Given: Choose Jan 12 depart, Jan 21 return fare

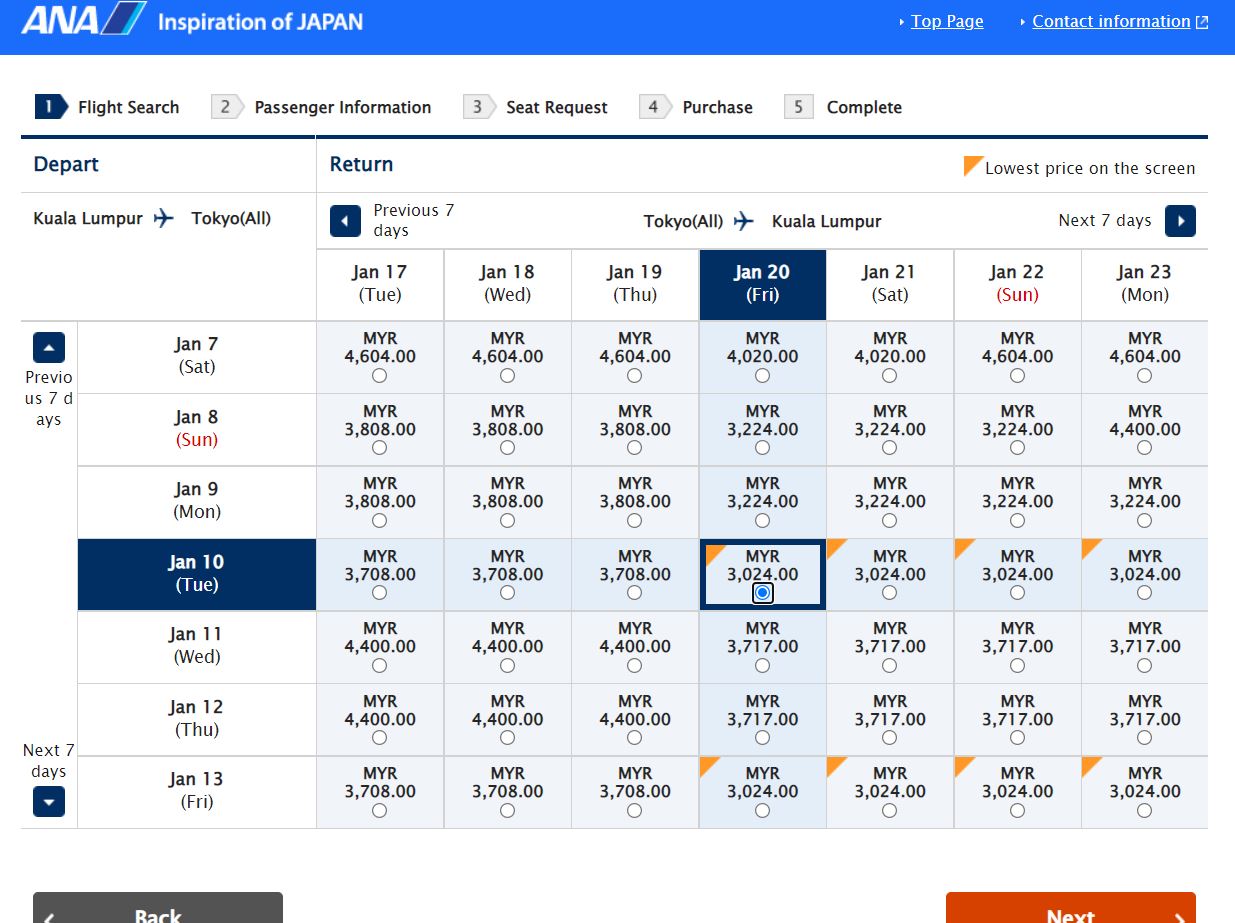Looking at the screenshot, I should coord(890,738).
